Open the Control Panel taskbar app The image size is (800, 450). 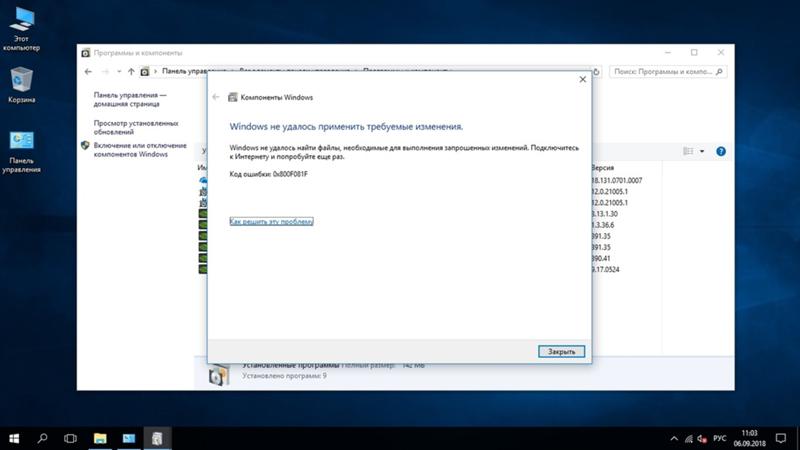pyautogui.click(x=129, y=438)
